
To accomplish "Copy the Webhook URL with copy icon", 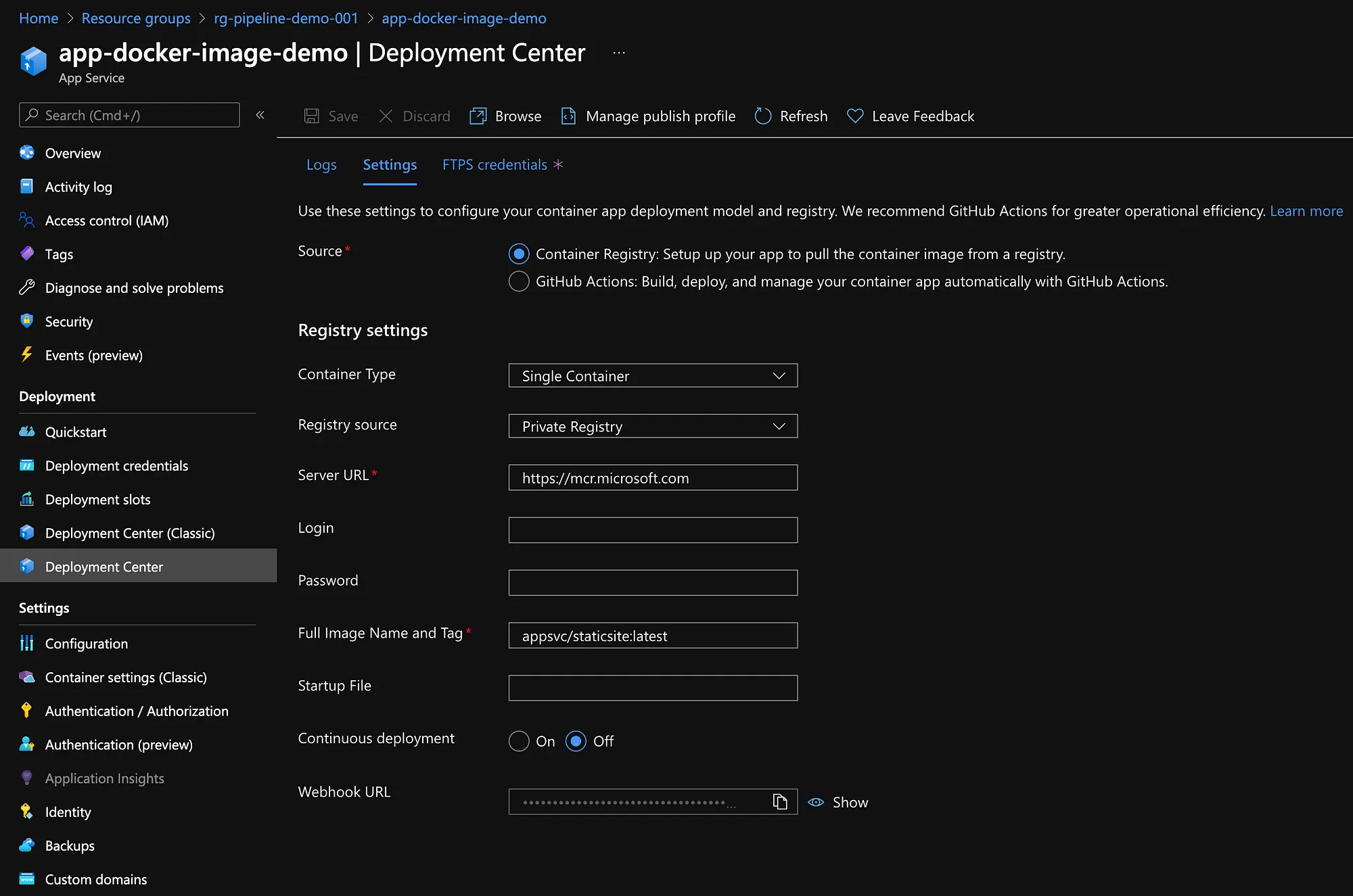I will pos(780,802).
